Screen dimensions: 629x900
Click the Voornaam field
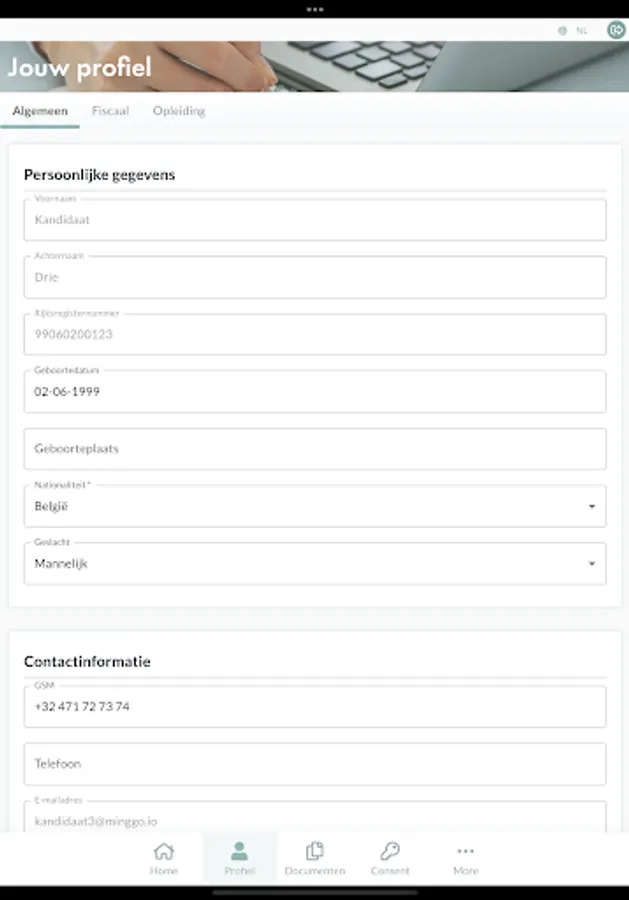tap(315, 220)
